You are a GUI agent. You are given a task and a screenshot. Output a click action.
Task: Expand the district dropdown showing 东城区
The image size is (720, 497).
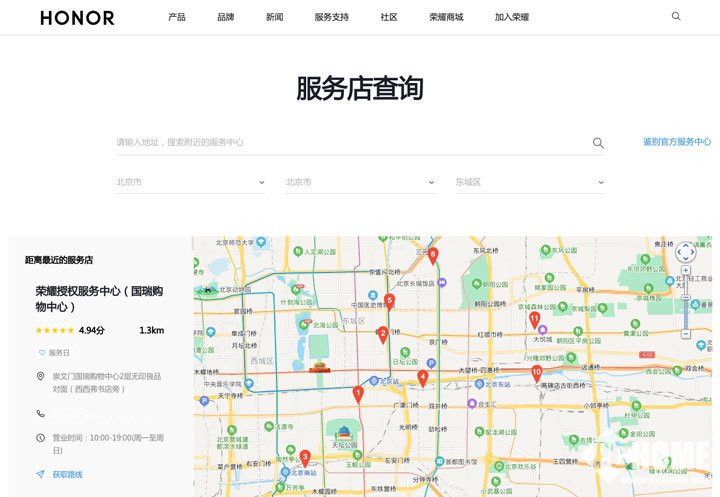529,182
